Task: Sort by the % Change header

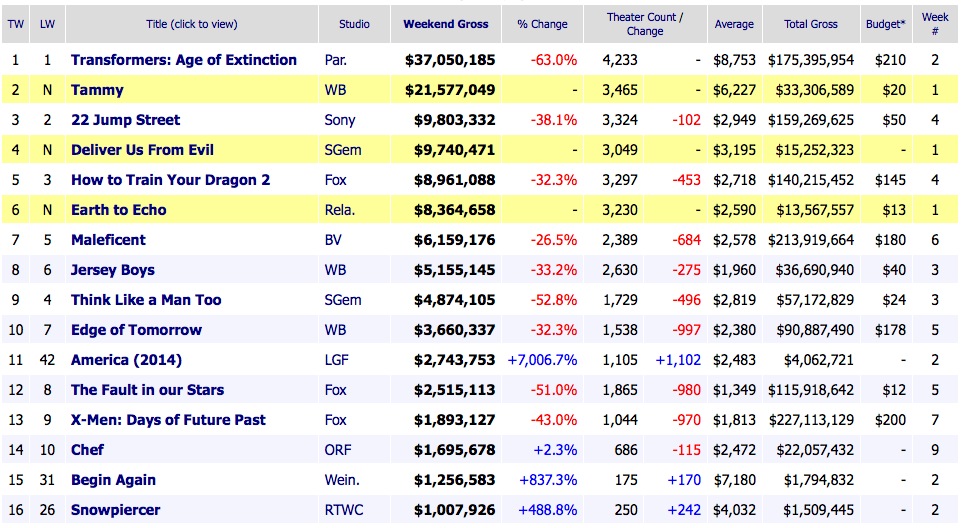Action: [542, 25]
